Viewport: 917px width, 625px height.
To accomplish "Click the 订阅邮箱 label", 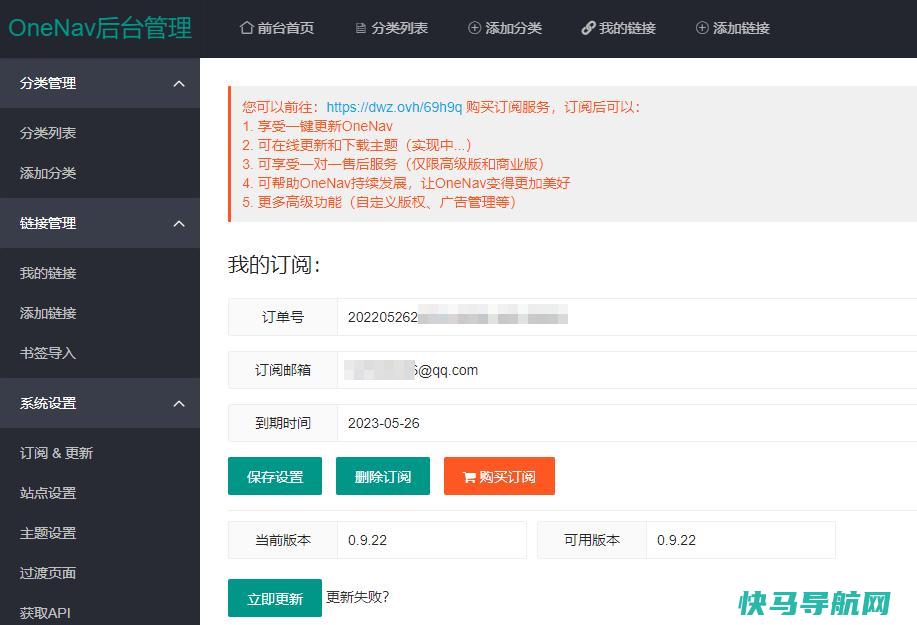I will pyautogui.click(x=283, y=370).
